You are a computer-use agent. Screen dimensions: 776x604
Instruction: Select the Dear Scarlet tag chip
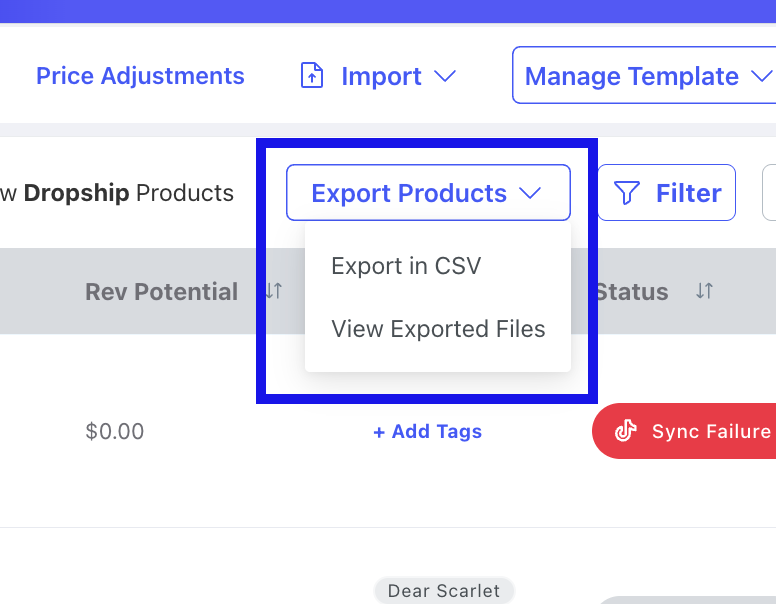coord(443,590)
